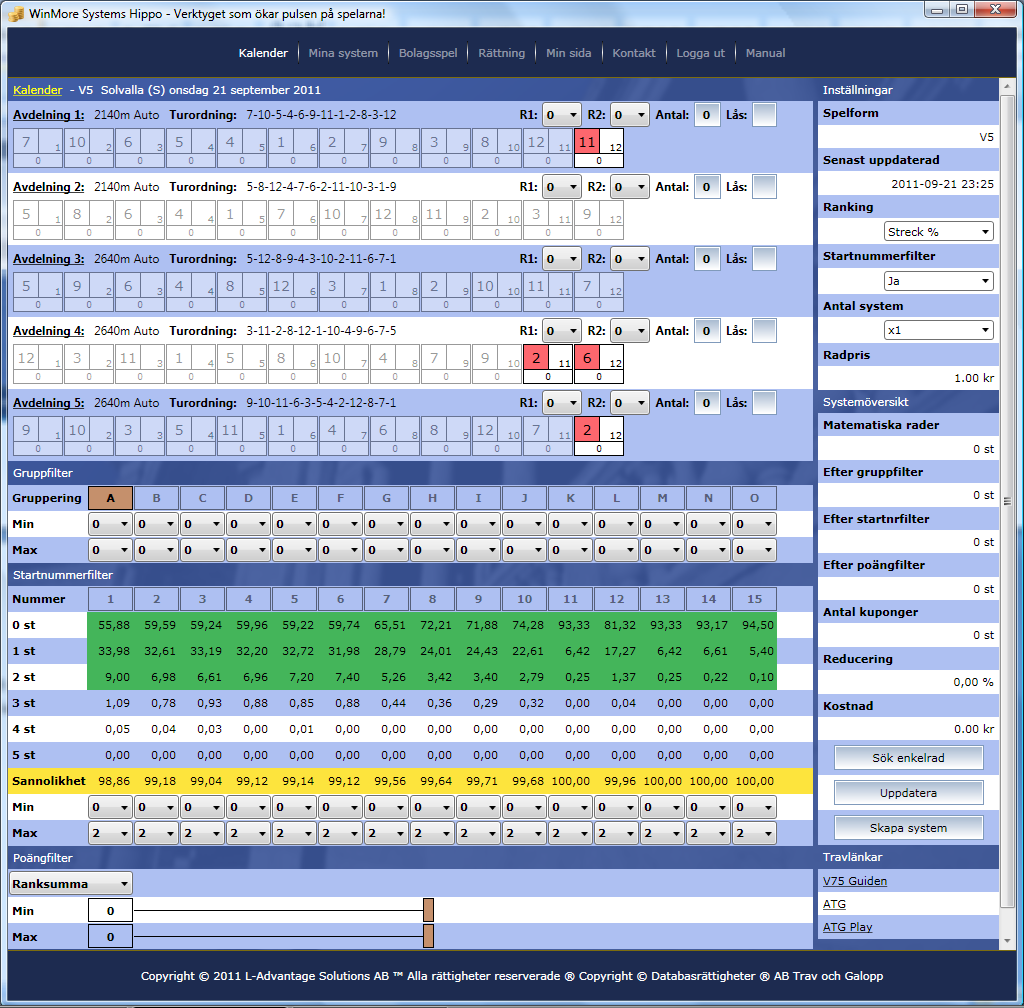Open the Gruppfilter Min dropdown under group A
1024x1008 pixels.
[110, 524]
